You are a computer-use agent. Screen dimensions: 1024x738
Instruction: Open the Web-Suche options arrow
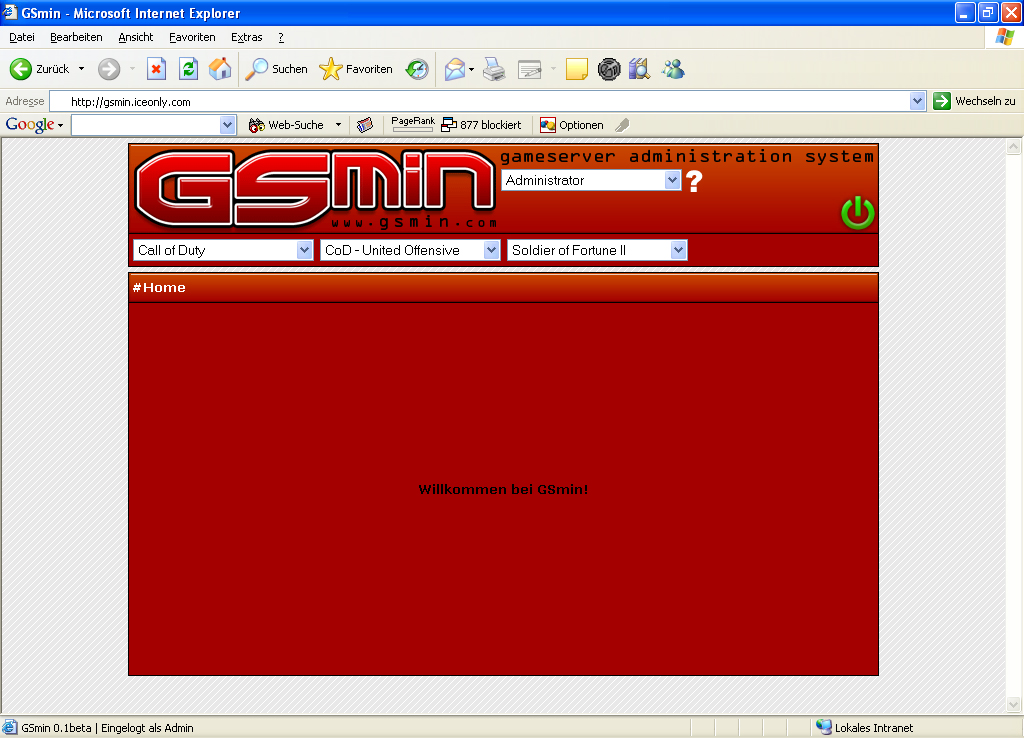pyautogui.click(x=338, y=125)
